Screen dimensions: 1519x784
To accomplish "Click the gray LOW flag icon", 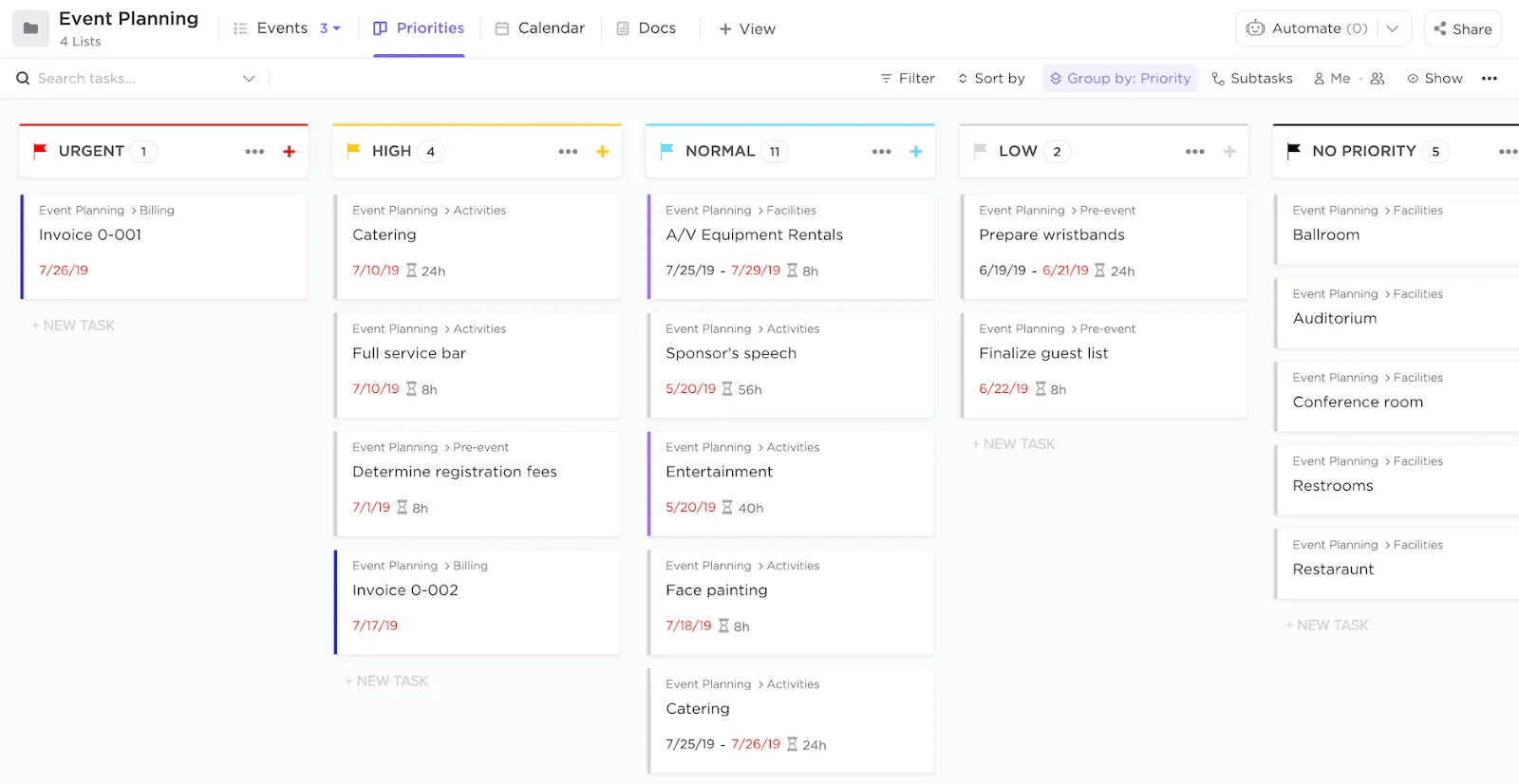I will coord(980,150).
